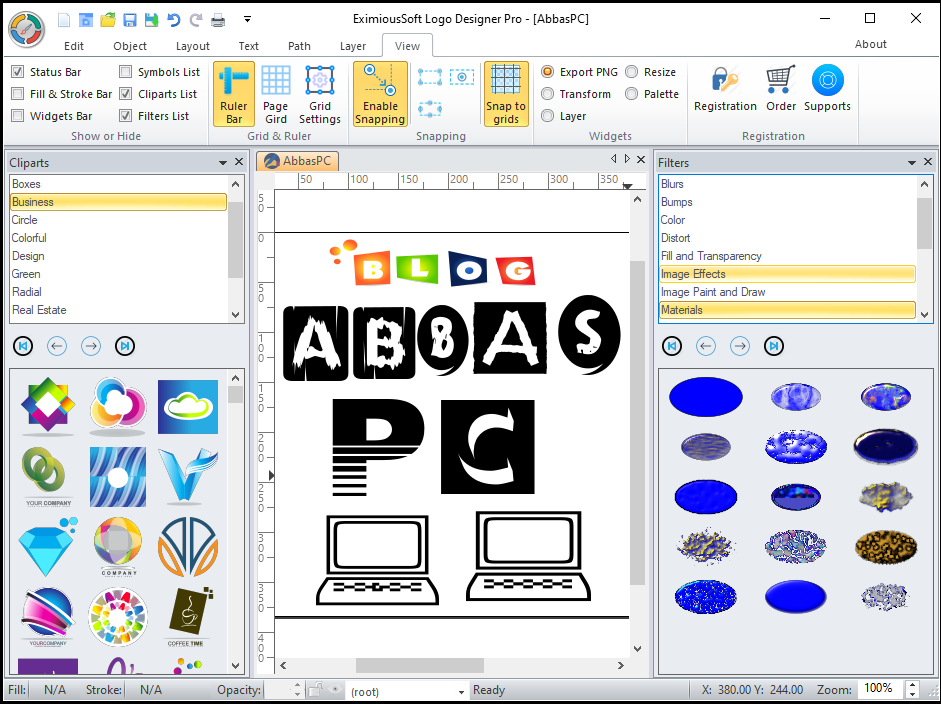The image size is (941, 704).
Task: Toggle the Page Gird button
Action: point(275,94)
